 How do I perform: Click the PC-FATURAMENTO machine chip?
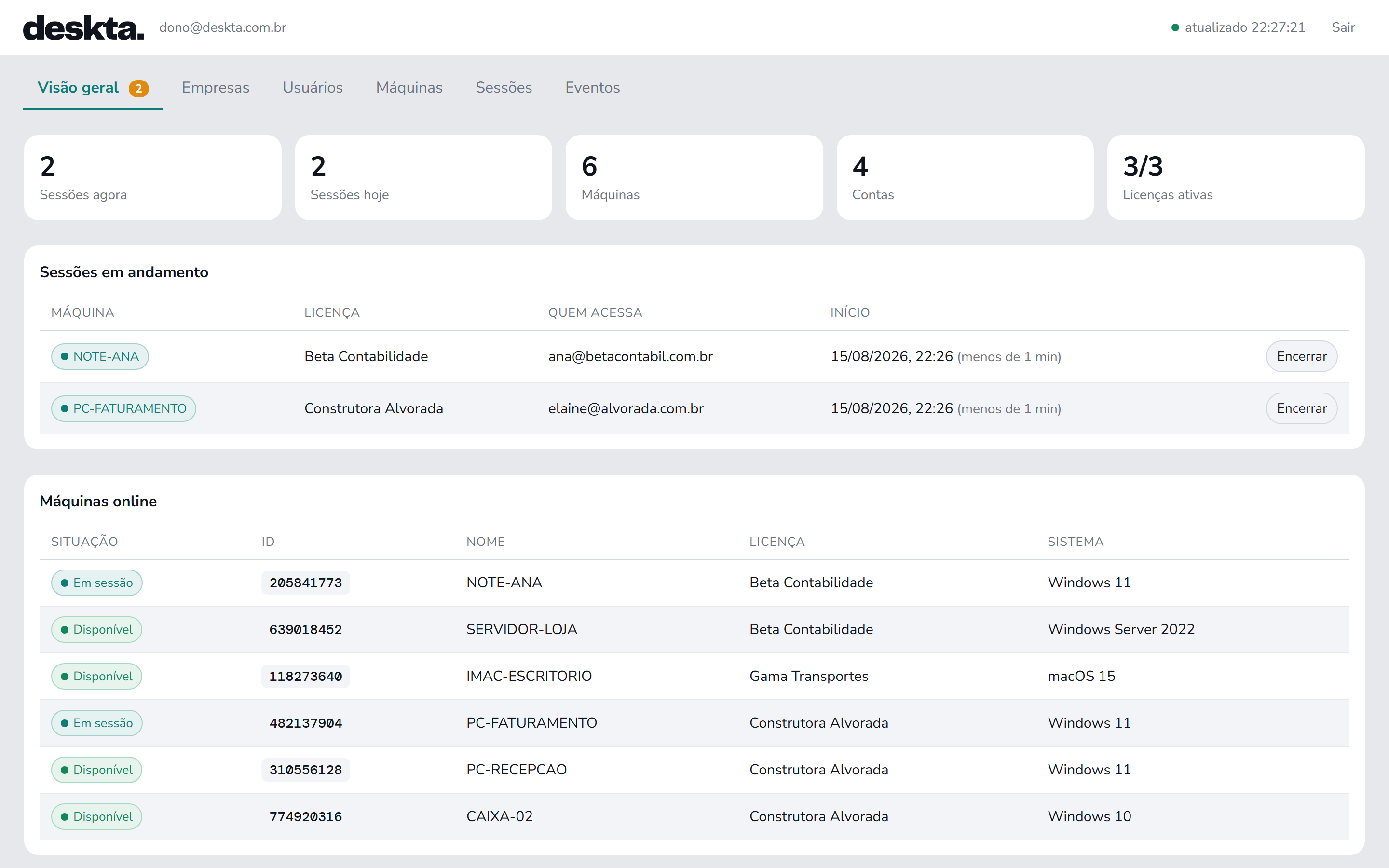(x=123, y=408)
